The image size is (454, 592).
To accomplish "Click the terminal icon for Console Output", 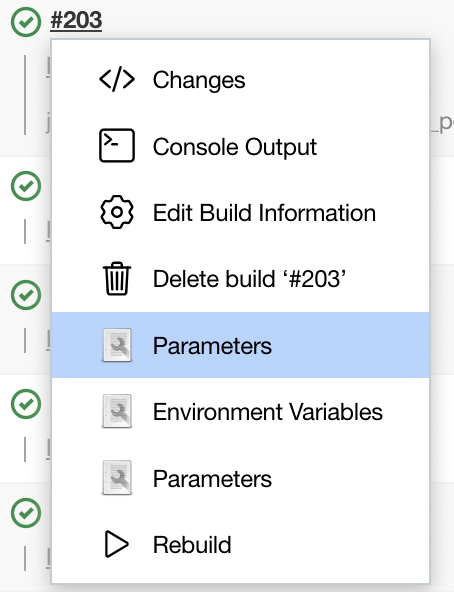I will pyautogui.click(x=117, y=146).
